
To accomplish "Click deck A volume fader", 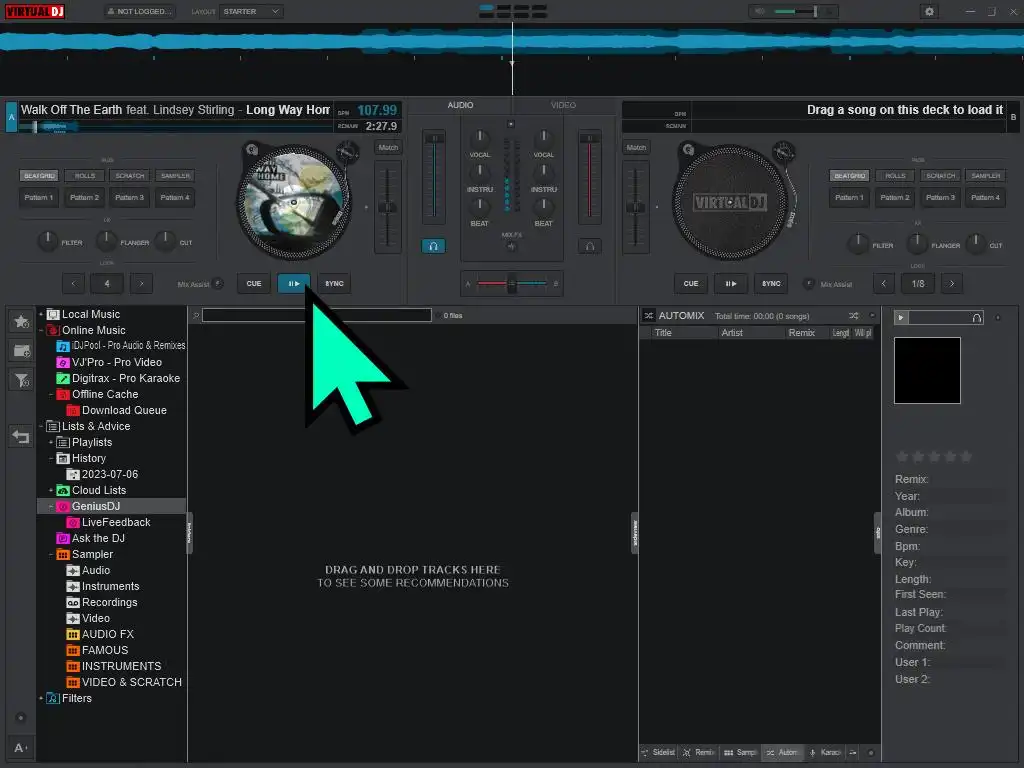I will click(434, 176).
